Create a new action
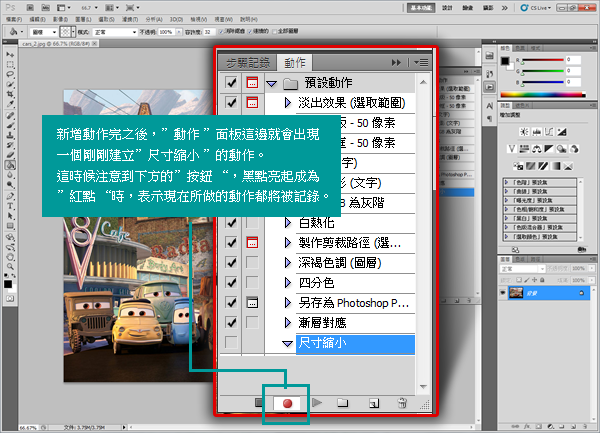Image resolution: width=600 pixels, height=433 pixels. tap(373, 403)
